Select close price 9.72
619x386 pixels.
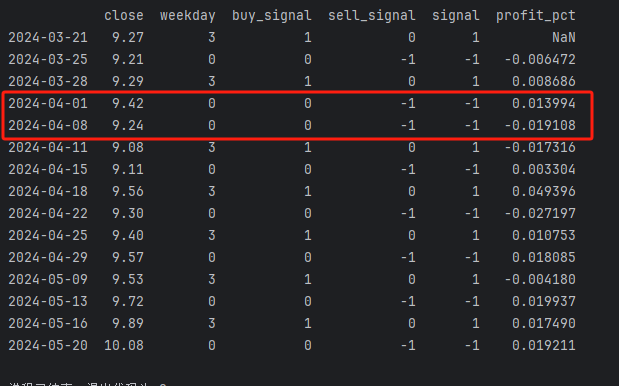(x=128, y=302)
